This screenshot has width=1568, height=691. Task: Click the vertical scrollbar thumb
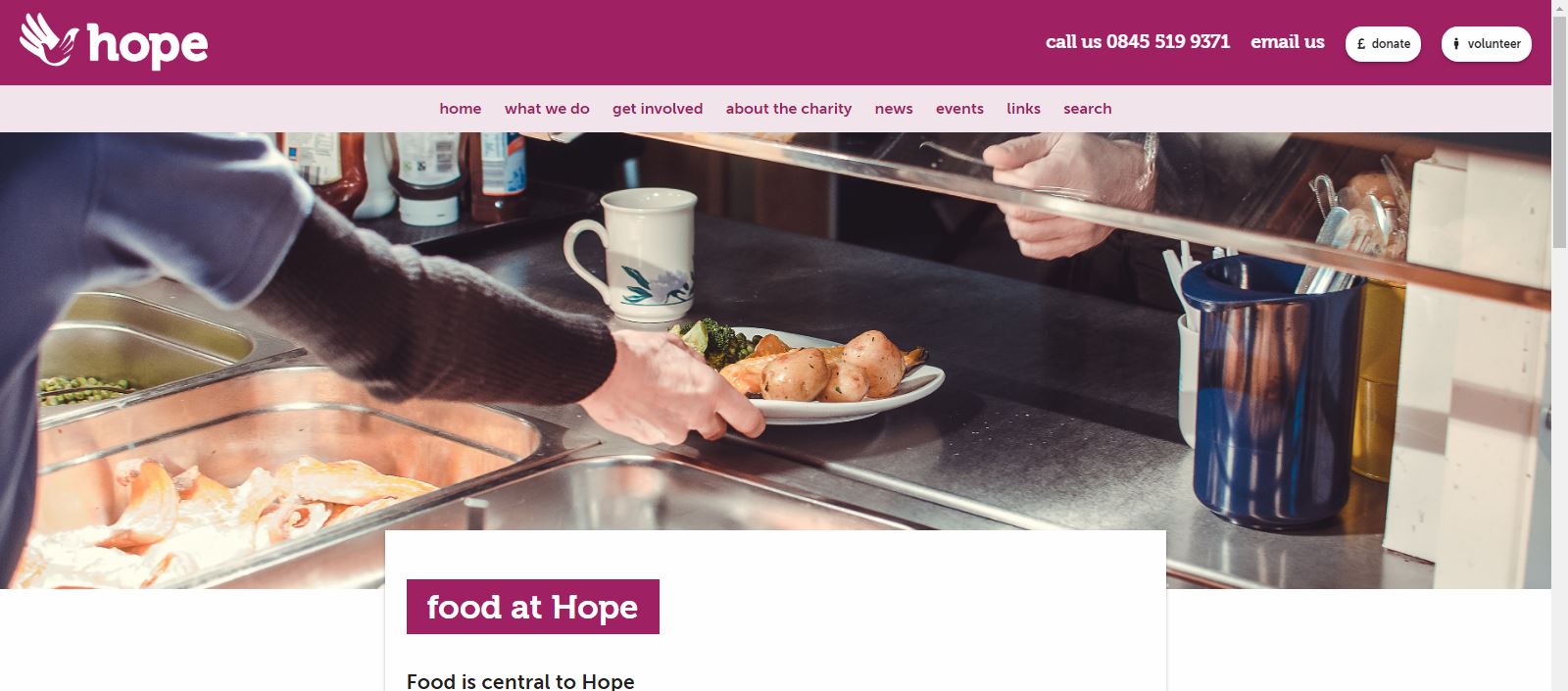(x=1559, y=125)
